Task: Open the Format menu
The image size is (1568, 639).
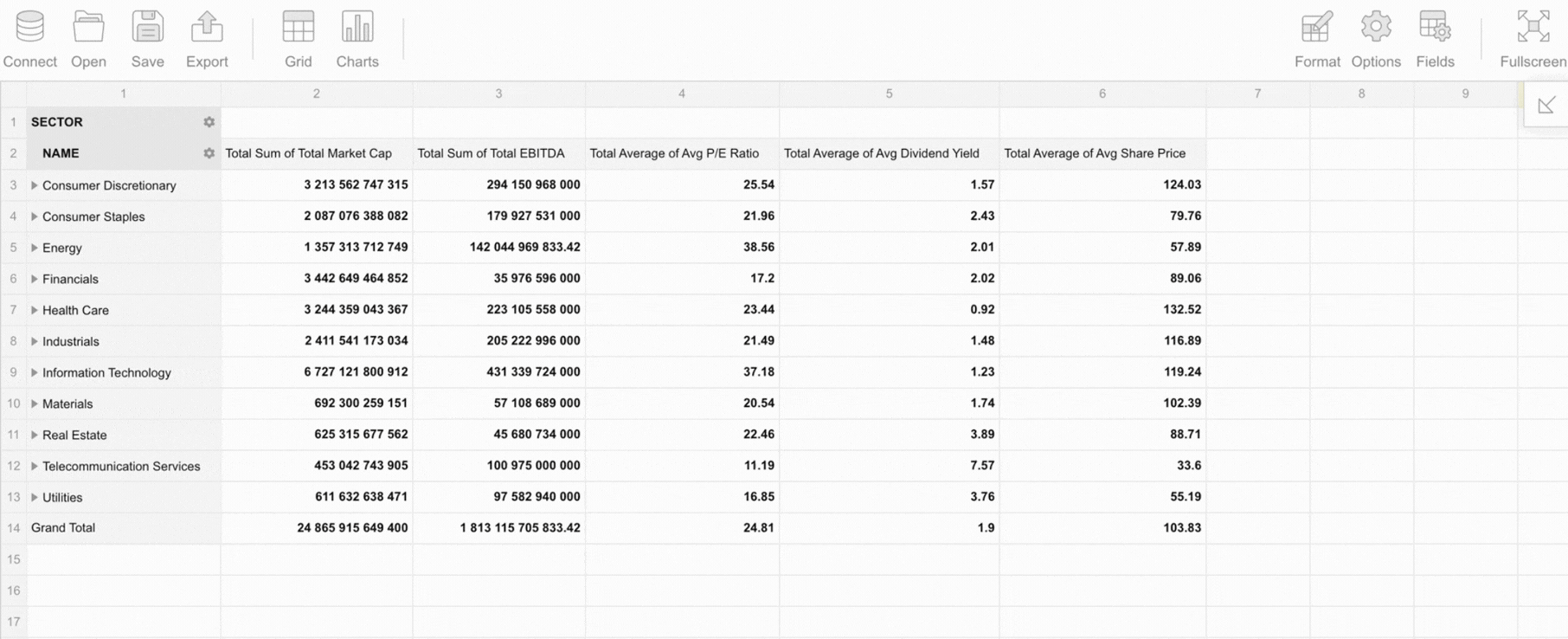Action: [x=1317, y=39]
